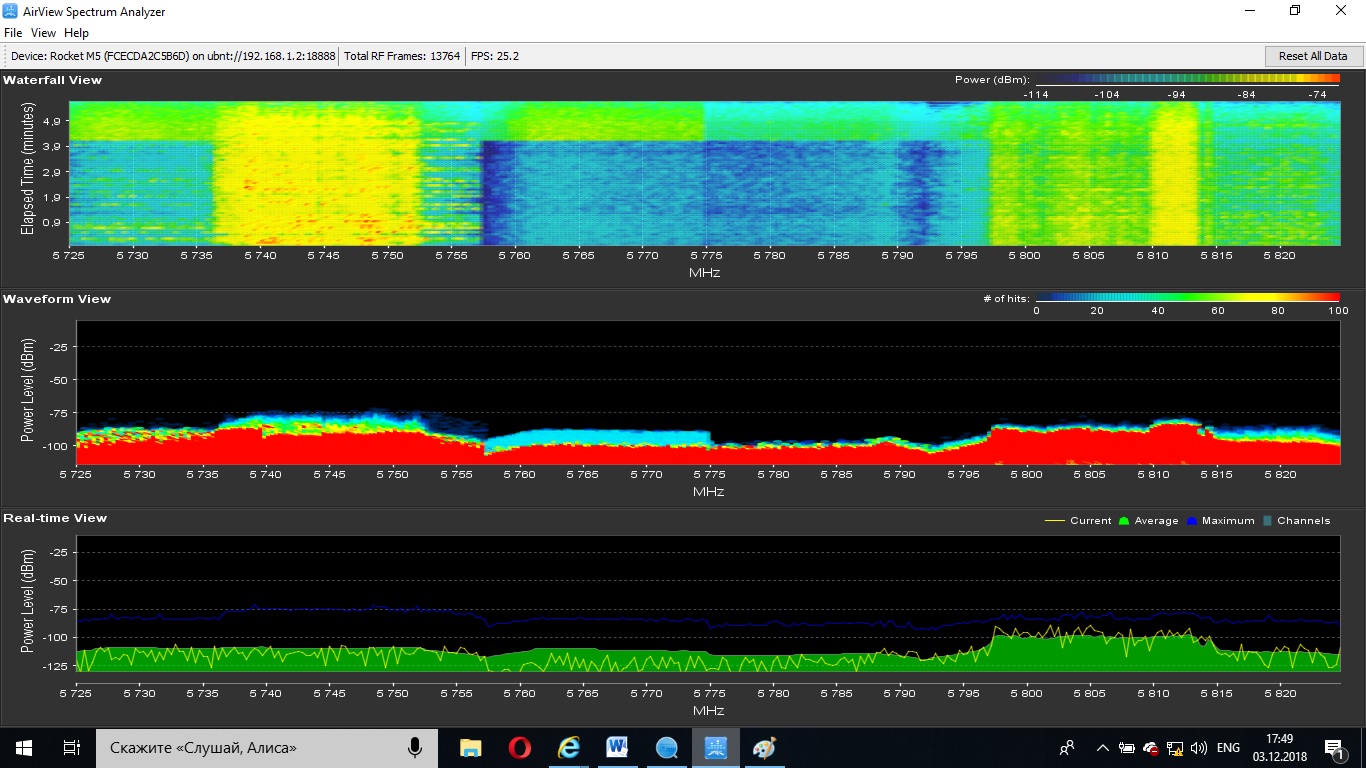
Task: Open File Explorer from taskbar
Action: [470, 747]
